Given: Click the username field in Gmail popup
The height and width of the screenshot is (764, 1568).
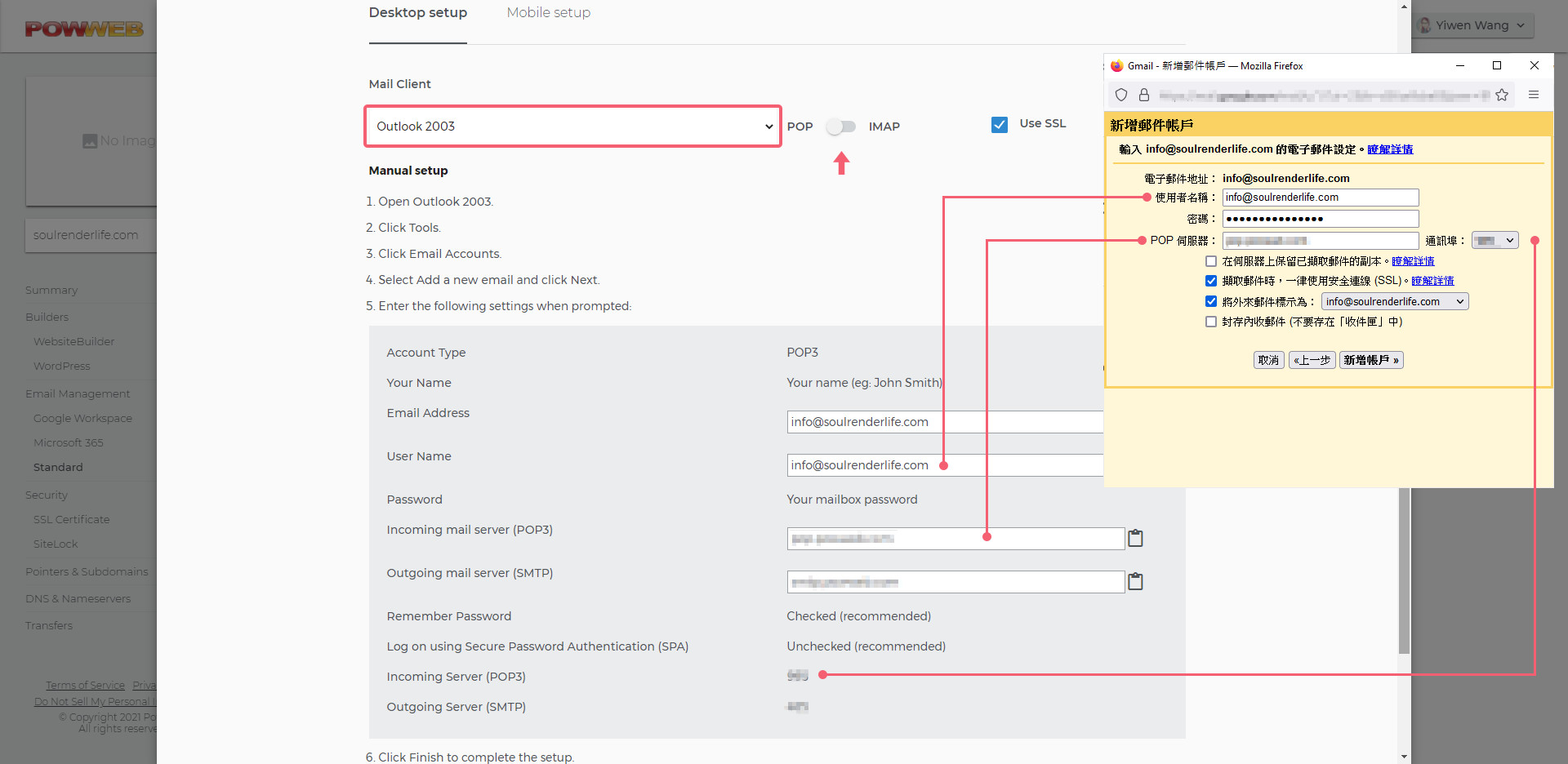Looking at the screenshot, I should 1321,198.
